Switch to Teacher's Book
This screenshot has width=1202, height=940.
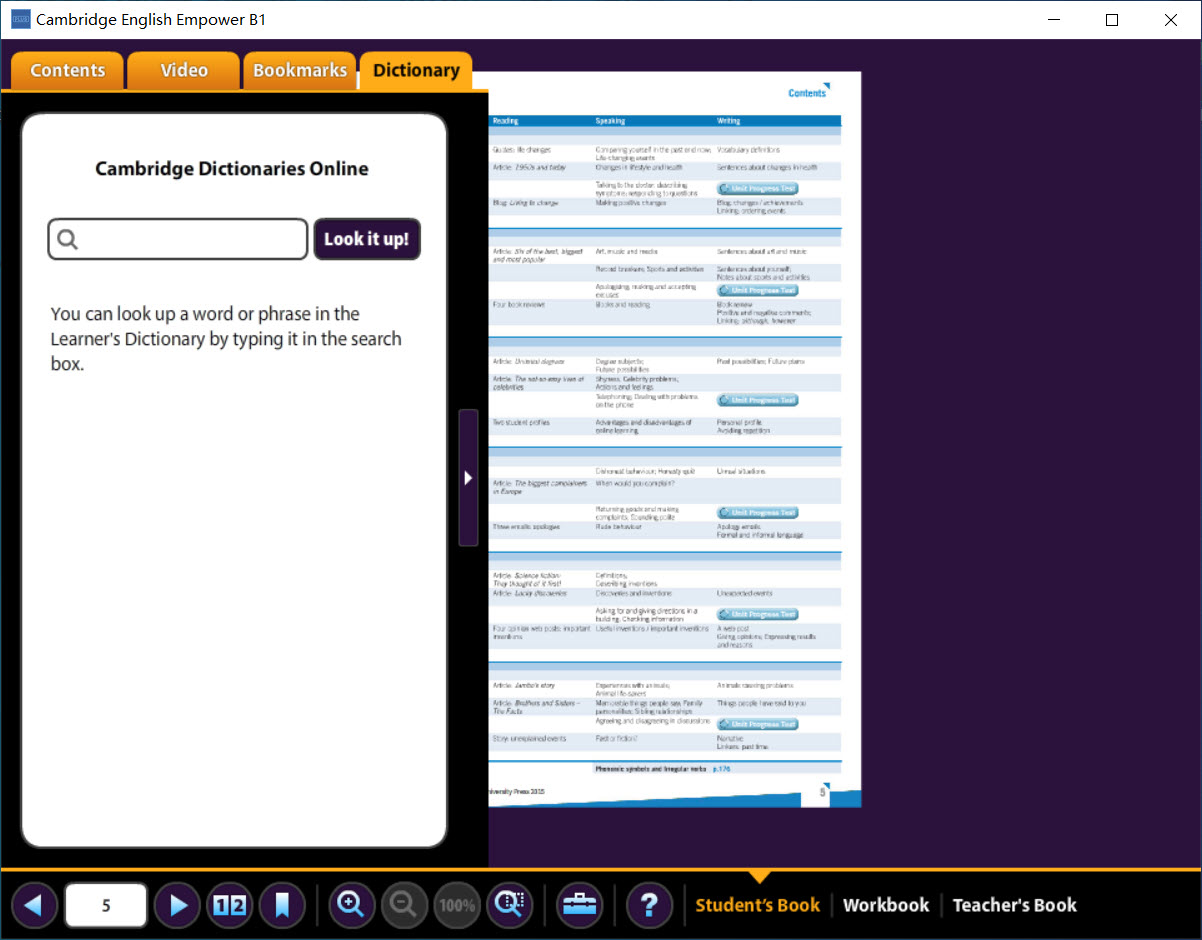1015,905
